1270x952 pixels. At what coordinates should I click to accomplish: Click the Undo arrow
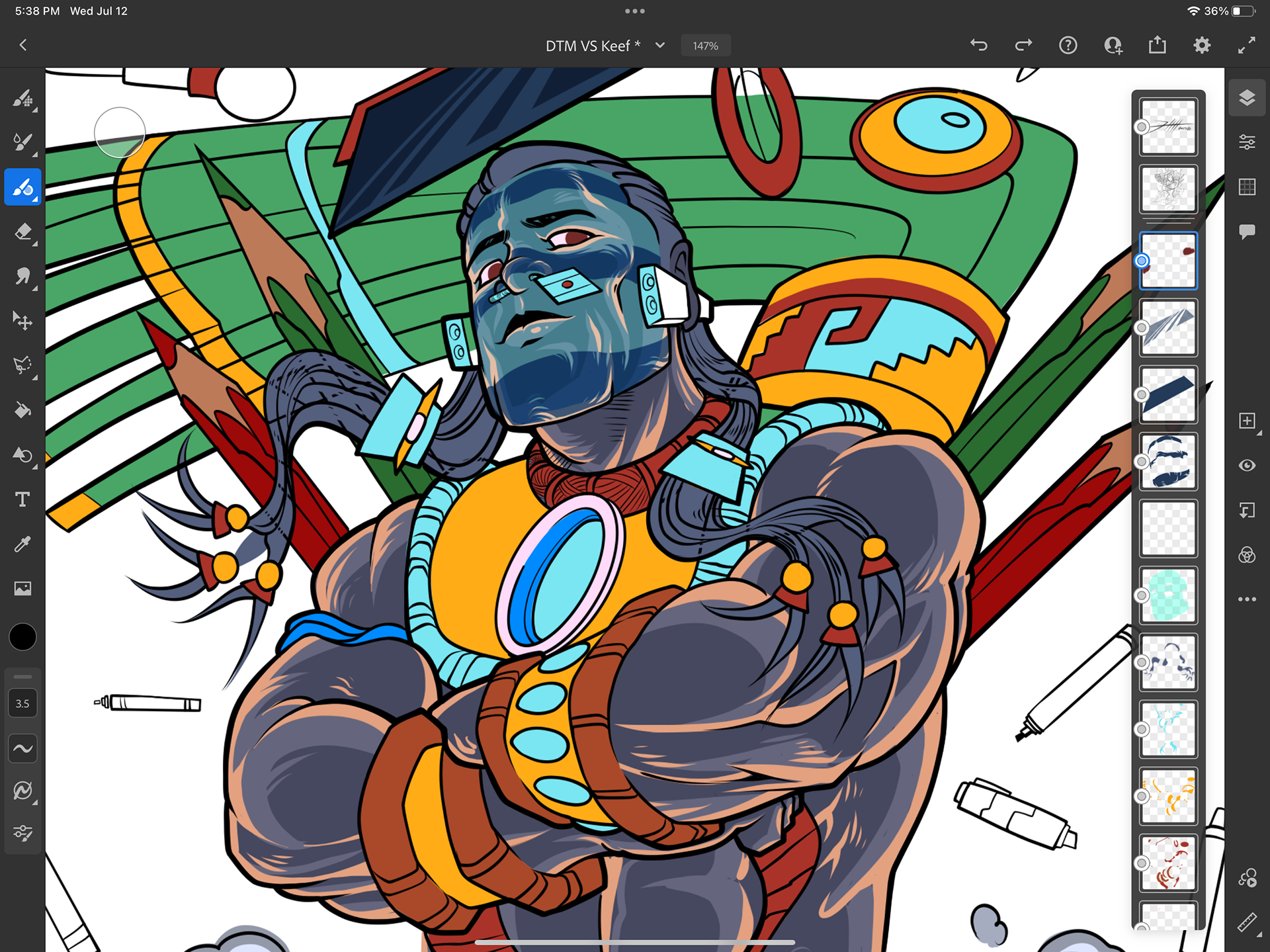979,46
